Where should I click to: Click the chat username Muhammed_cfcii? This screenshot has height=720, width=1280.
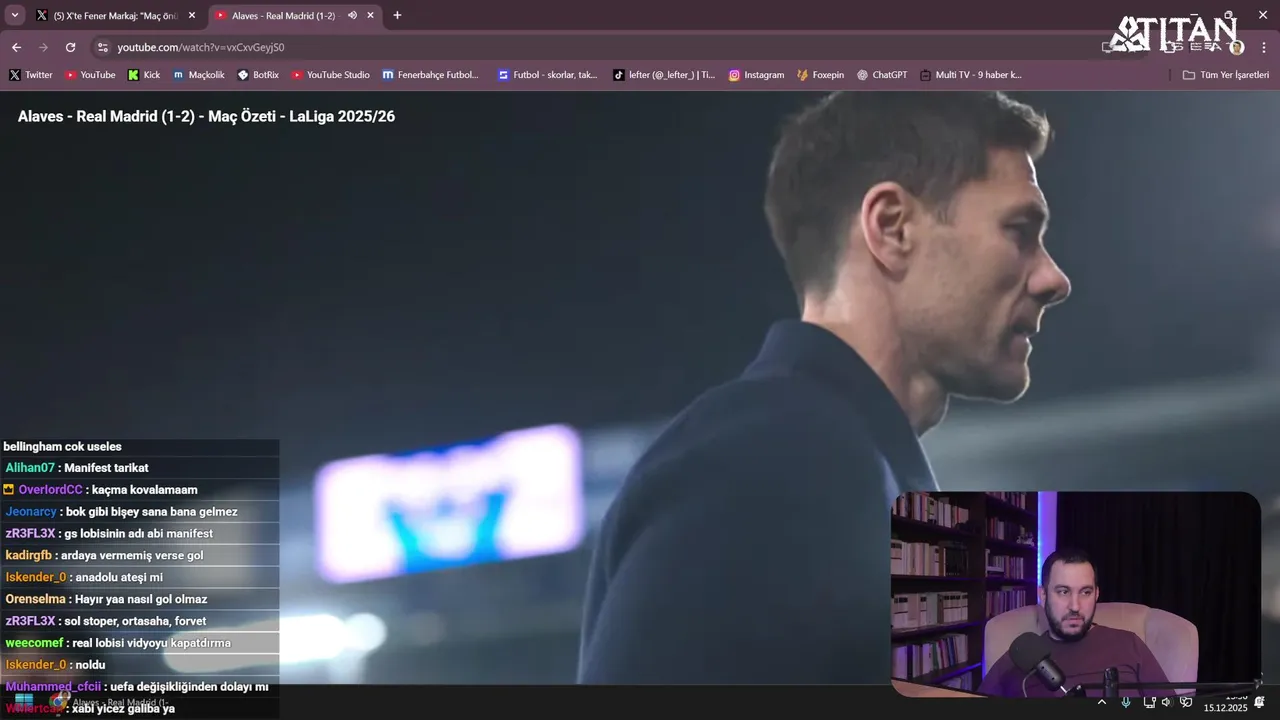pos(53,687)
